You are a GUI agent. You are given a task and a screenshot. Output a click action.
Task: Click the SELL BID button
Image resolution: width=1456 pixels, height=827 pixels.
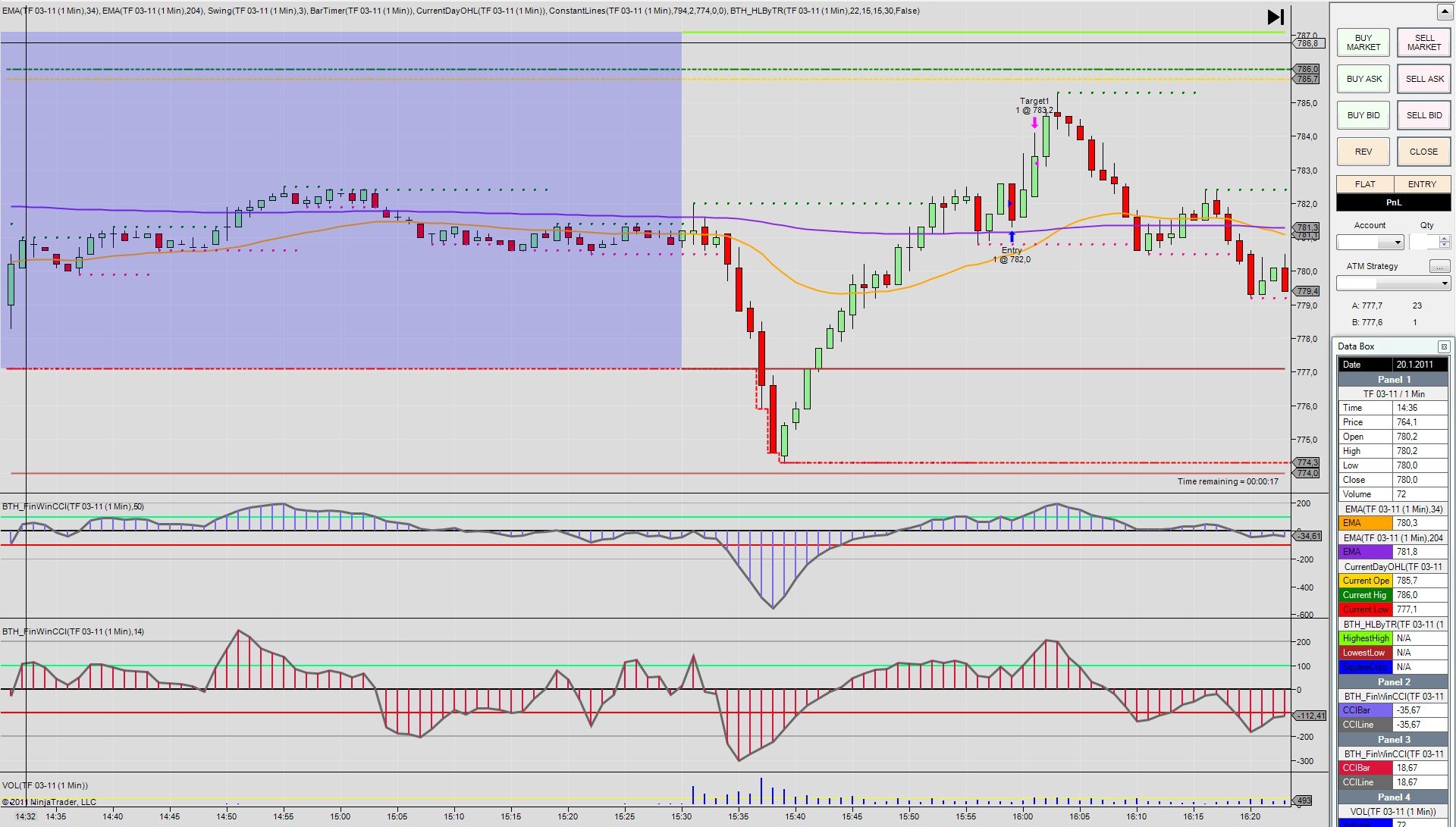click(1423, 115)
